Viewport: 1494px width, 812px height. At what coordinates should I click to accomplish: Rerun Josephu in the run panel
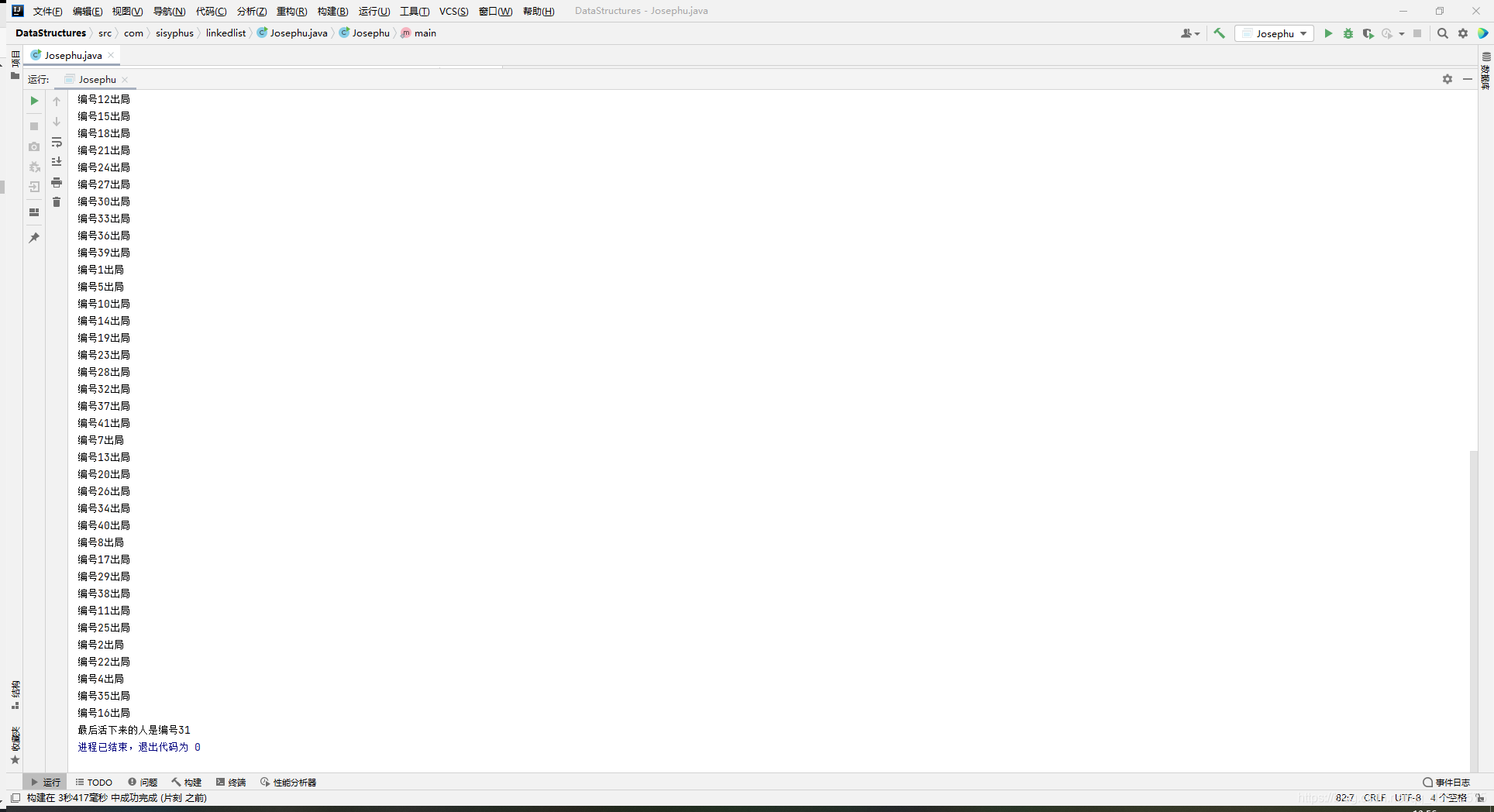tap(34, 101)
